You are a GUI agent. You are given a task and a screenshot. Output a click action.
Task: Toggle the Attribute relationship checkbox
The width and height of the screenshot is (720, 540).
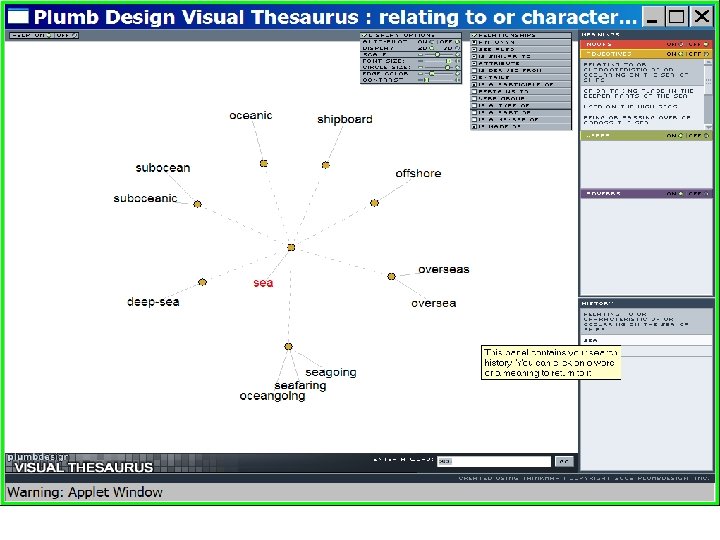click(474, 63)
